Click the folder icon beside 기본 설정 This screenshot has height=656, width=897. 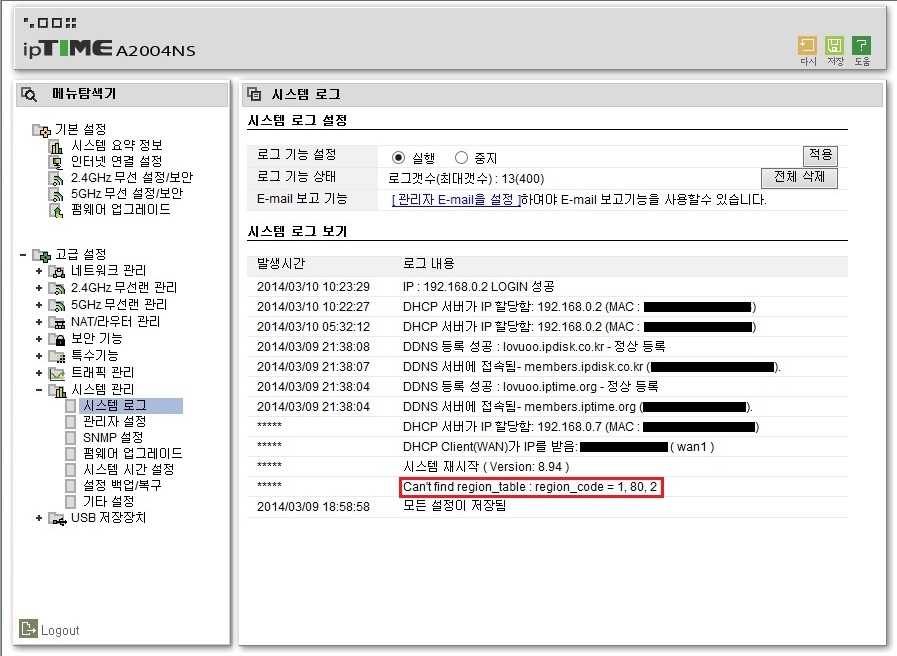tap(42, 130)
